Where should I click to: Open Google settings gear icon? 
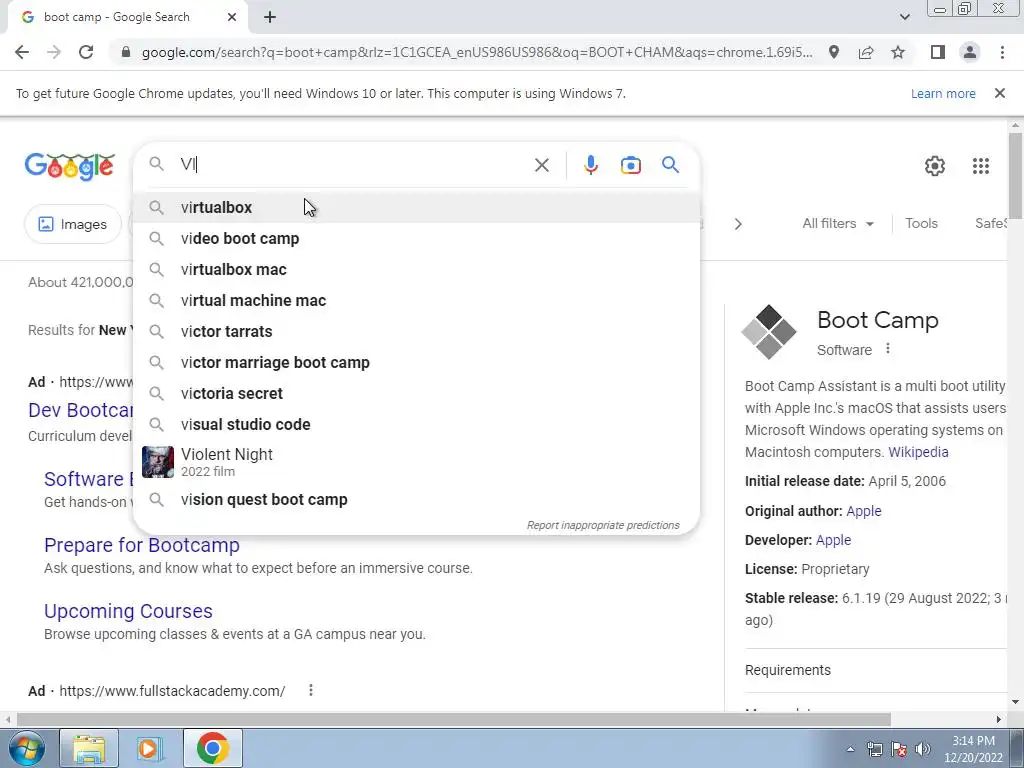(935, 166)
